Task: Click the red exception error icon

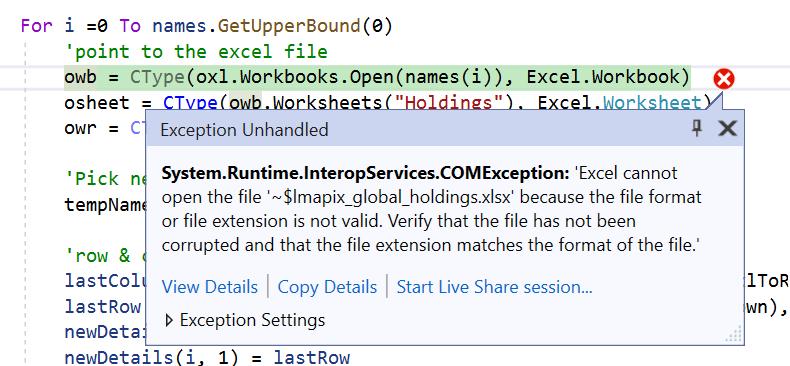Action: coord(724,80)
